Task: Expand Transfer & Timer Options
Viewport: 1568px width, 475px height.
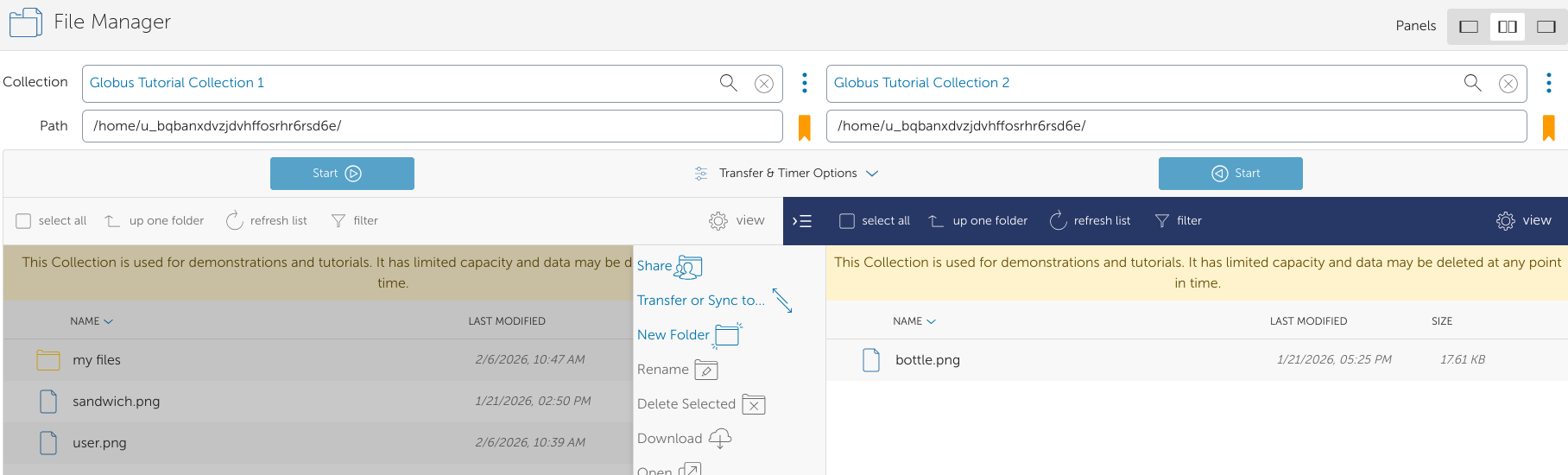Action: 787,174
